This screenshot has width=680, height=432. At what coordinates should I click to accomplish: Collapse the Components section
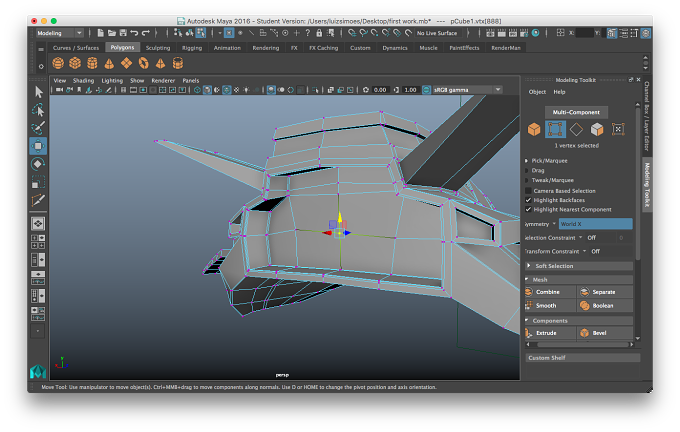[x=579, y=321]
